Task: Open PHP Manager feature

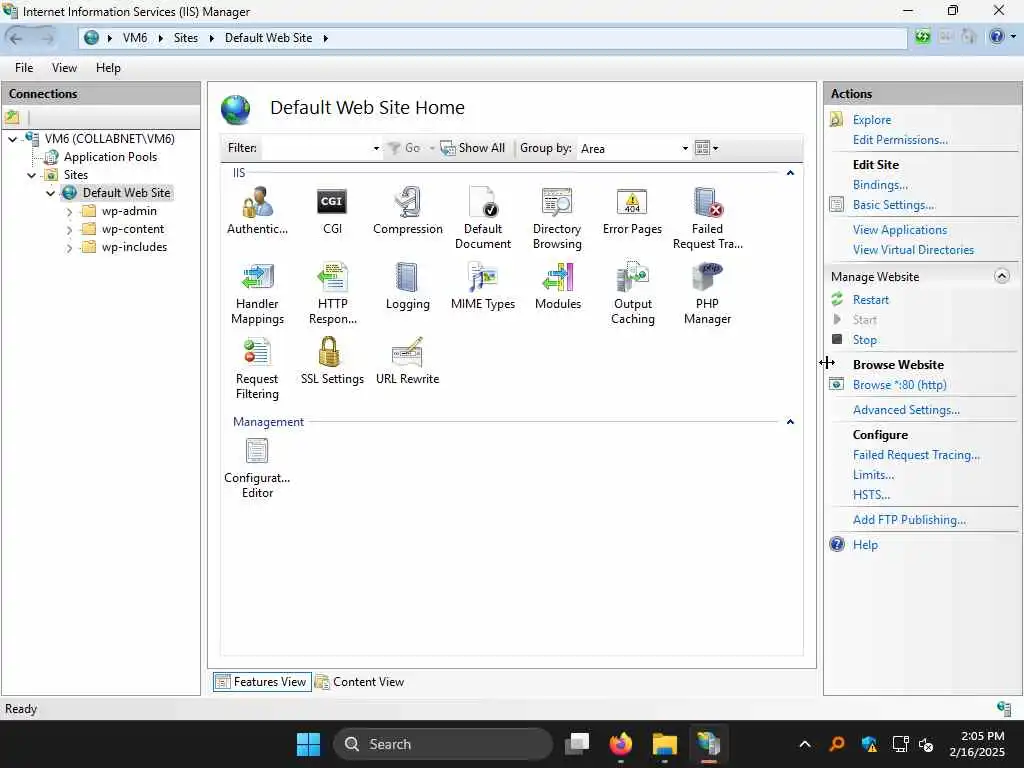Action: pyautogui.click(x=707, y=293)
